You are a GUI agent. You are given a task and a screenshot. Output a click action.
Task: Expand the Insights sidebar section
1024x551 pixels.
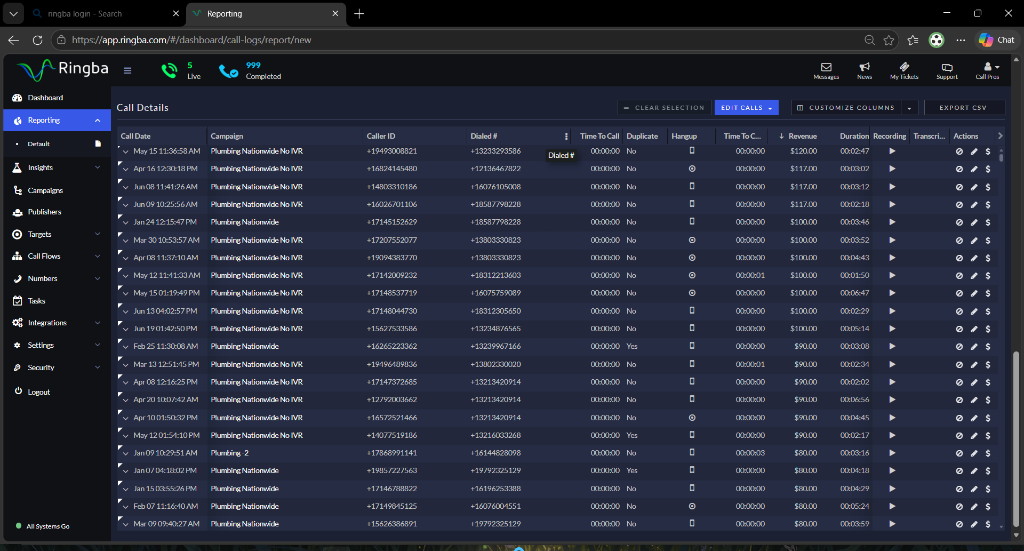[x=97, y=168]
